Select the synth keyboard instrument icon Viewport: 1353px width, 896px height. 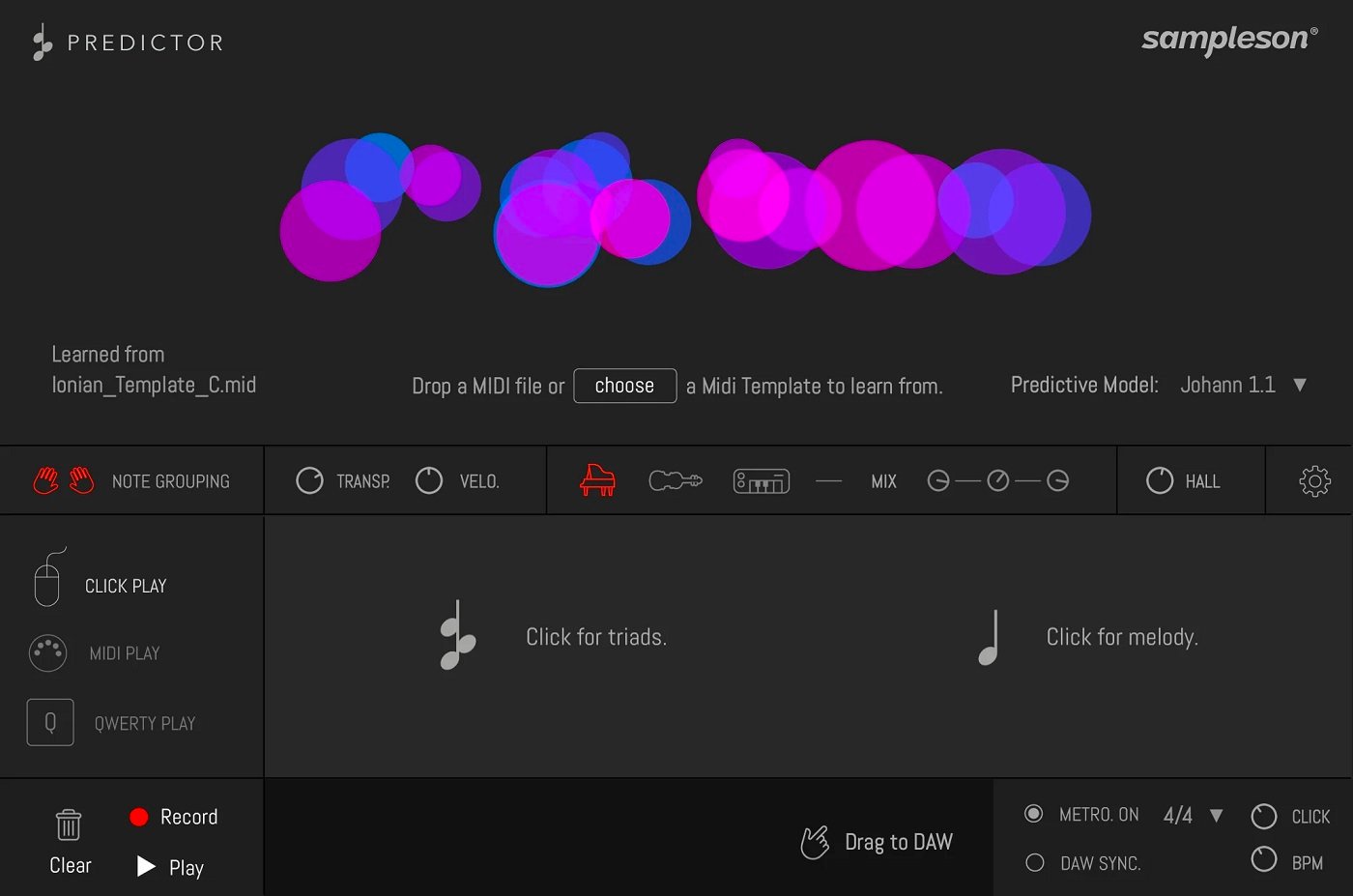(761, 480)
